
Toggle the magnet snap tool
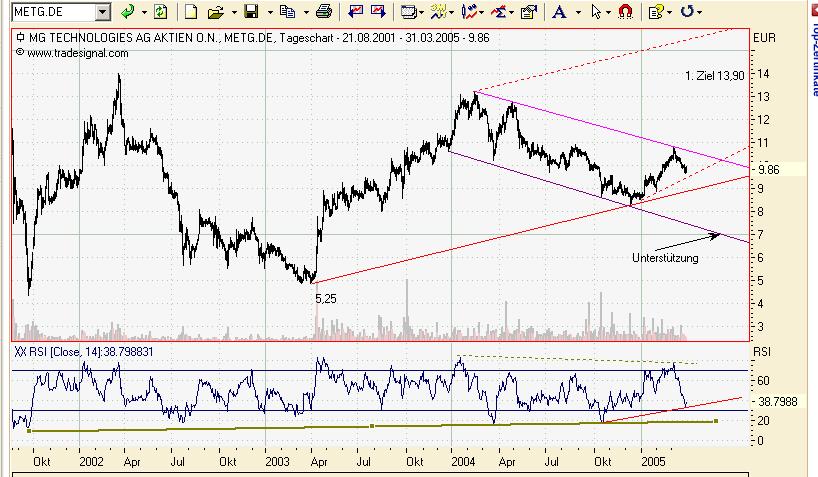coord(625,11)
